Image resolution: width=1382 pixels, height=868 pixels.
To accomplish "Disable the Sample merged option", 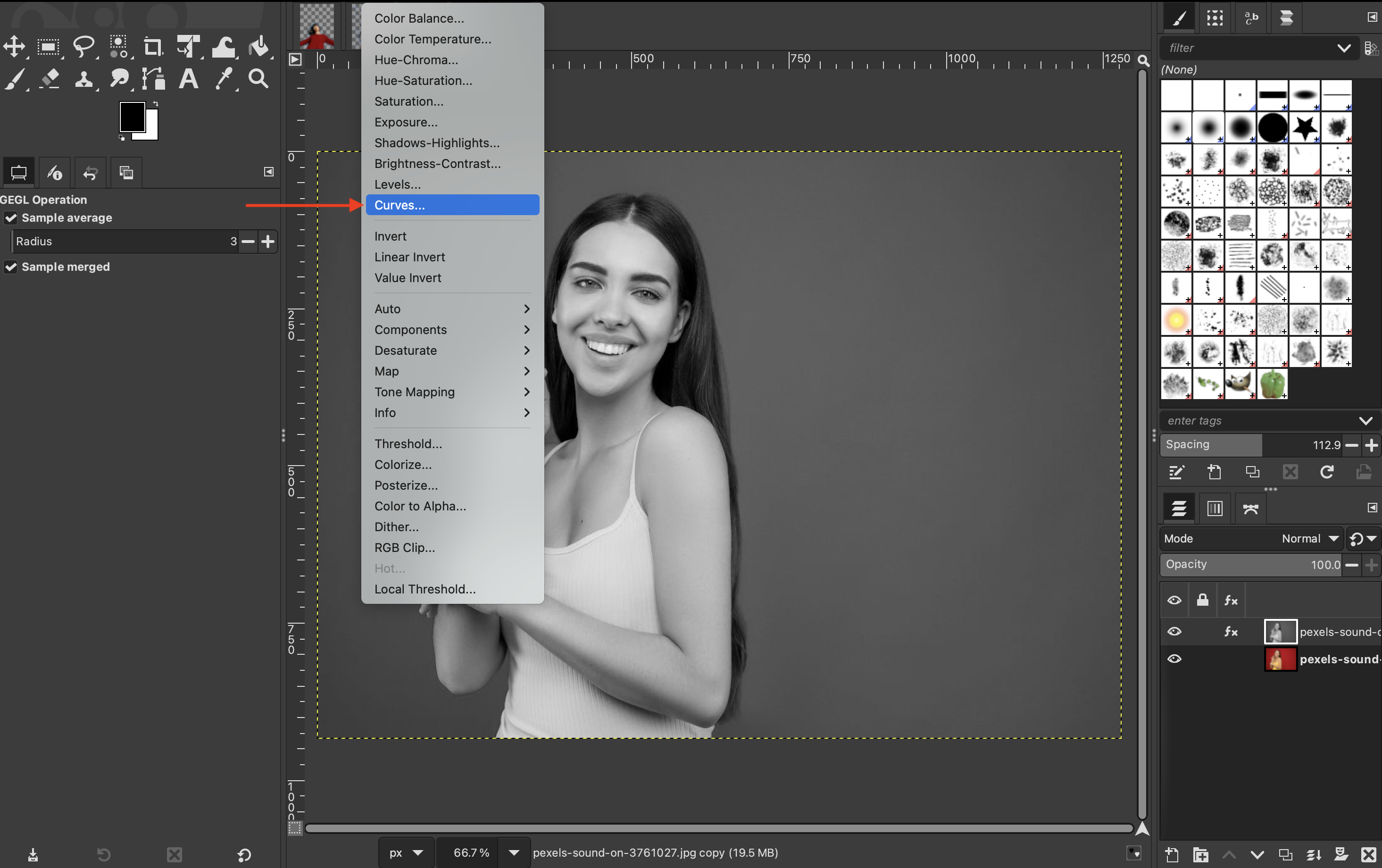I will pos(11,267).
